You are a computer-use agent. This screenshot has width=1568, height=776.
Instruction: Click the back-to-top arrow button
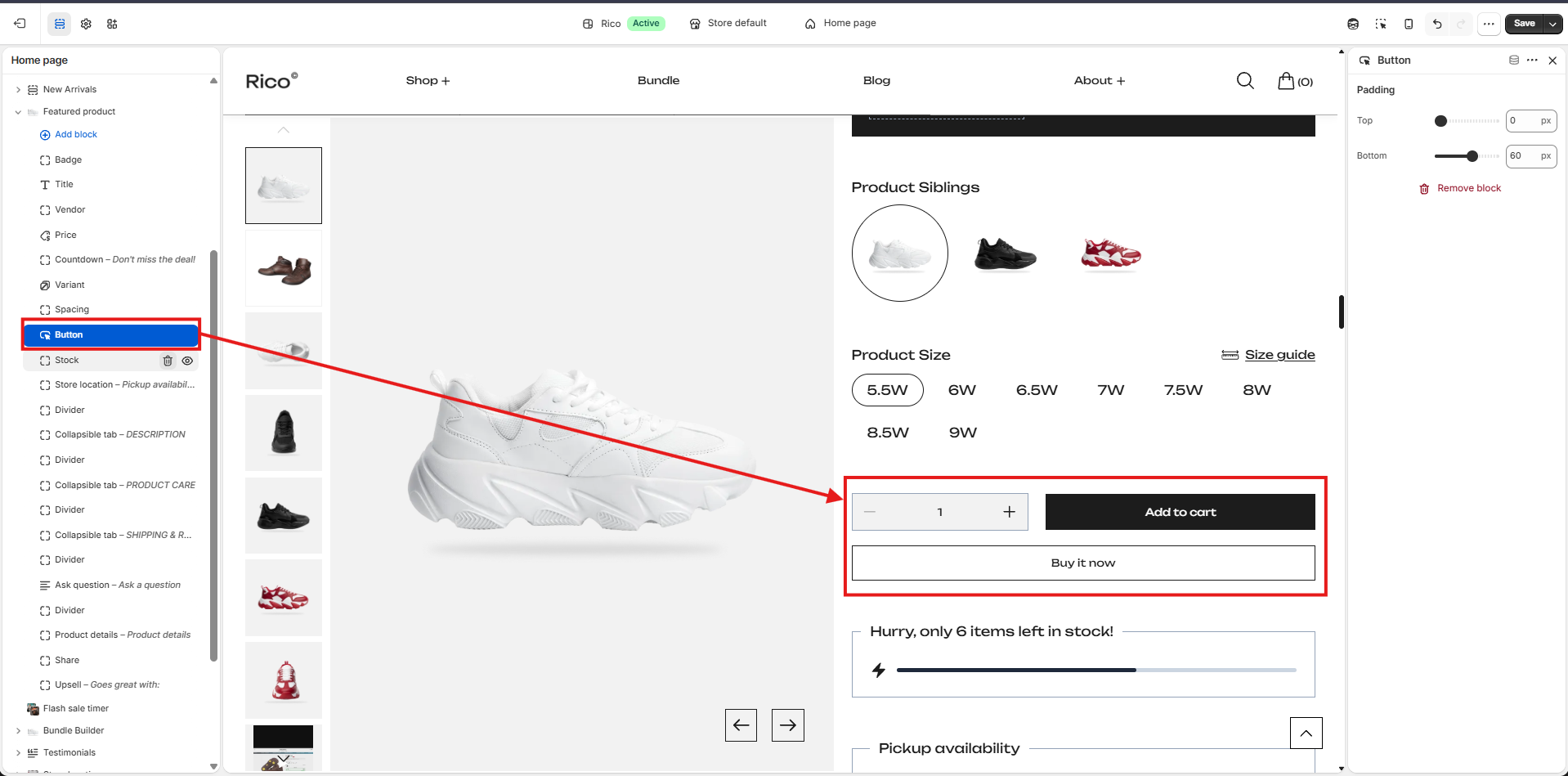pyautogui.click(x=1306, y=733)
